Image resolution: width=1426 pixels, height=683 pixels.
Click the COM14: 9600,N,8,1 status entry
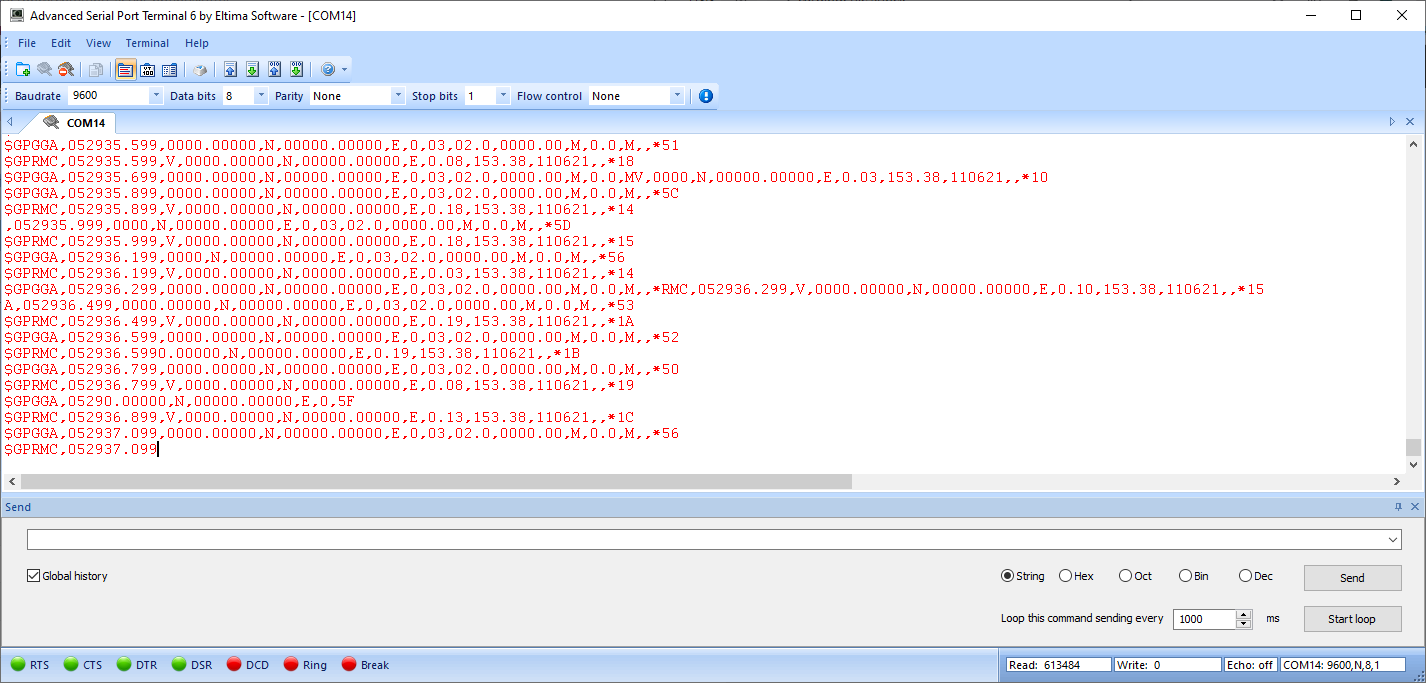1343,664
